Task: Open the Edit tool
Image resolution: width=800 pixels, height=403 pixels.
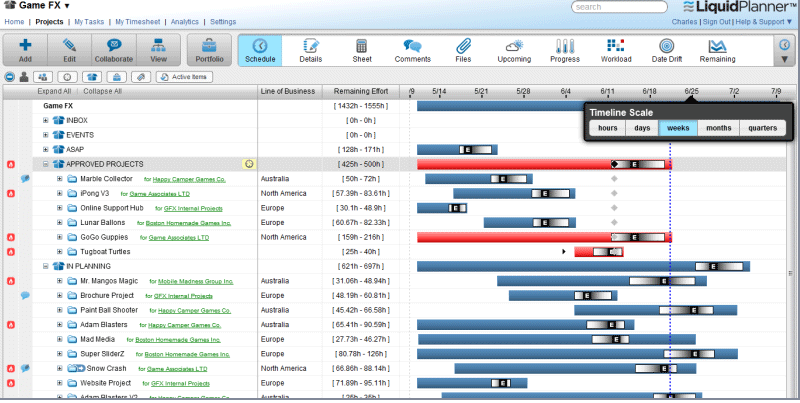Action: 69,50
